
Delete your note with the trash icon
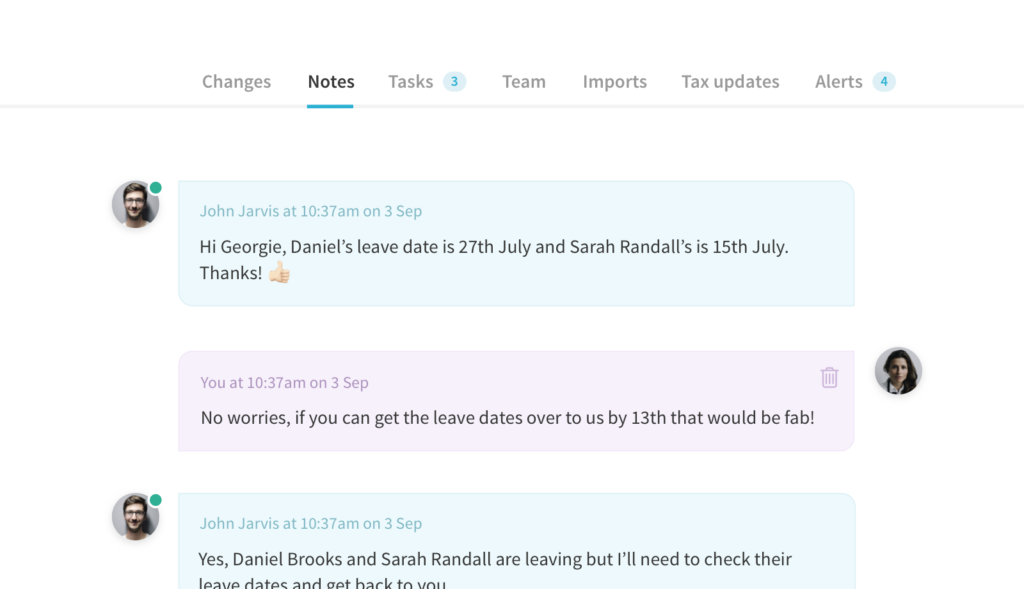point(829,377)
